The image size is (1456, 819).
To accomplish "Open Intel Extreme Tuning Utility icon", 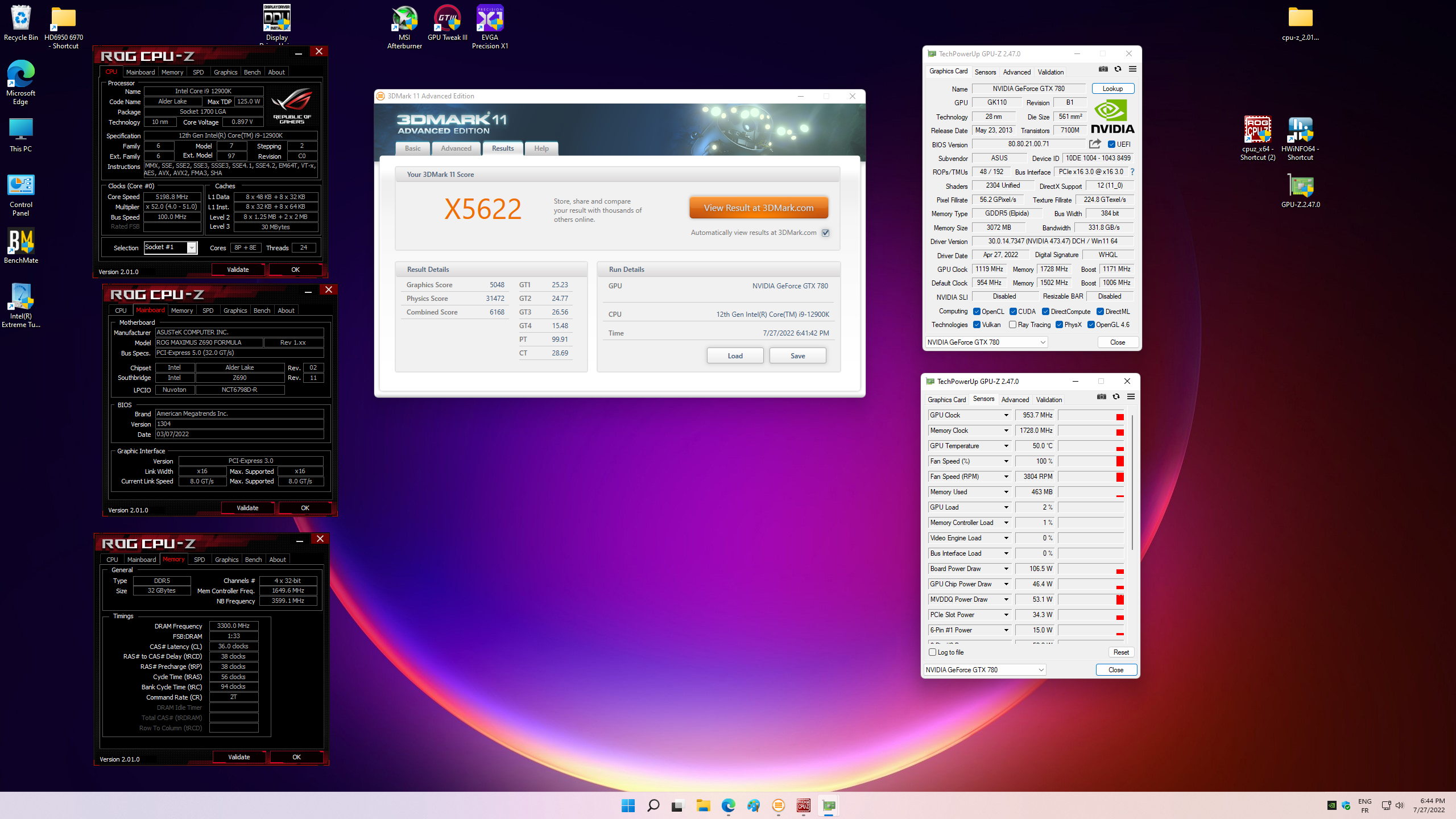I will pos(20,305).
